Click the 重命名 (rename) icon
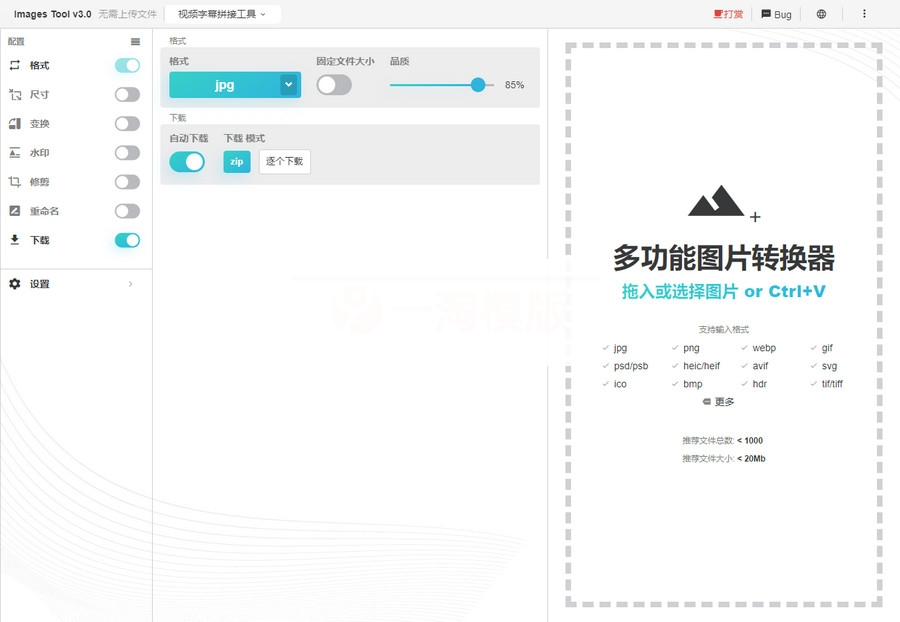 [x=15, y=211]
